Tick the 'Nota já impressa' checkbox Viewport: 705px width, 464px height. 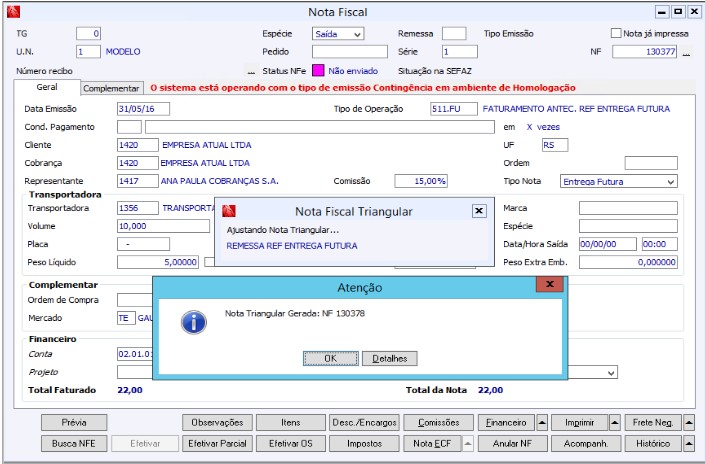[x=616, y=33]
